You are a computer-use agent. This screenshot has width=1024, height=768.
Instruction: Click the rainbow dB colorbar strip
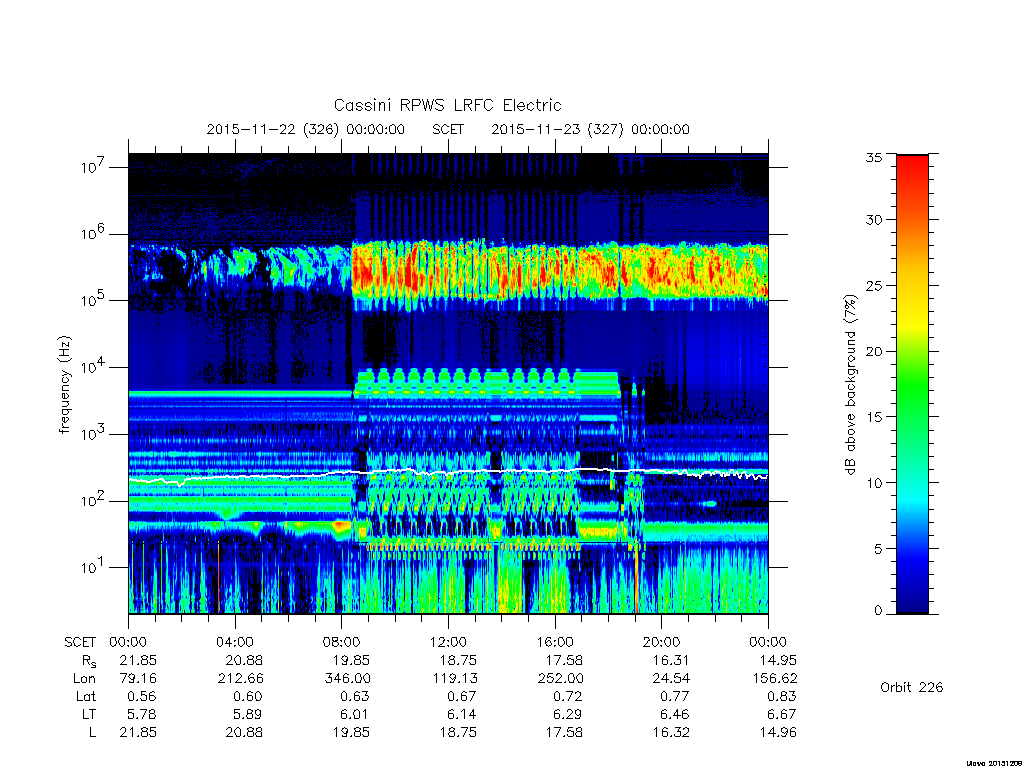pos(912,384)
